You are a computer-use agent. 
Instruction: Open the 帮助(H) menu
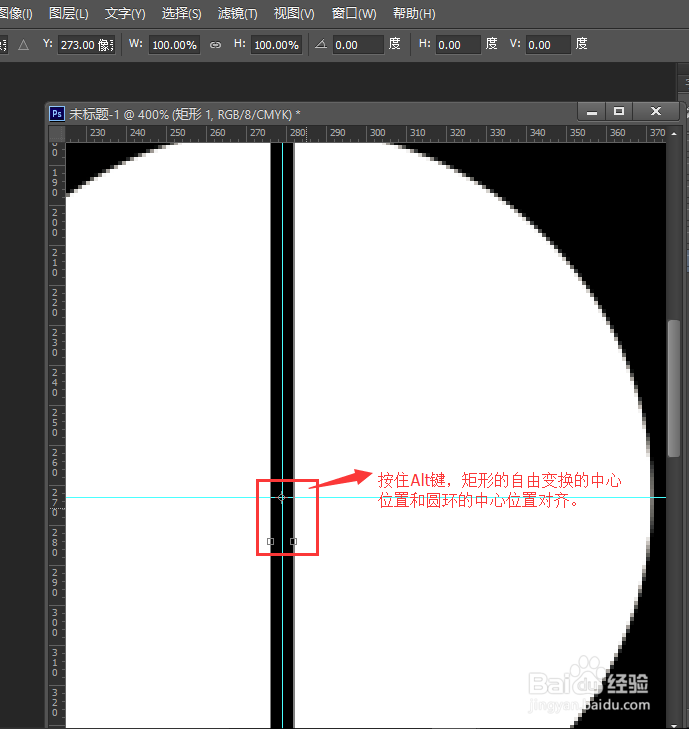414,13
